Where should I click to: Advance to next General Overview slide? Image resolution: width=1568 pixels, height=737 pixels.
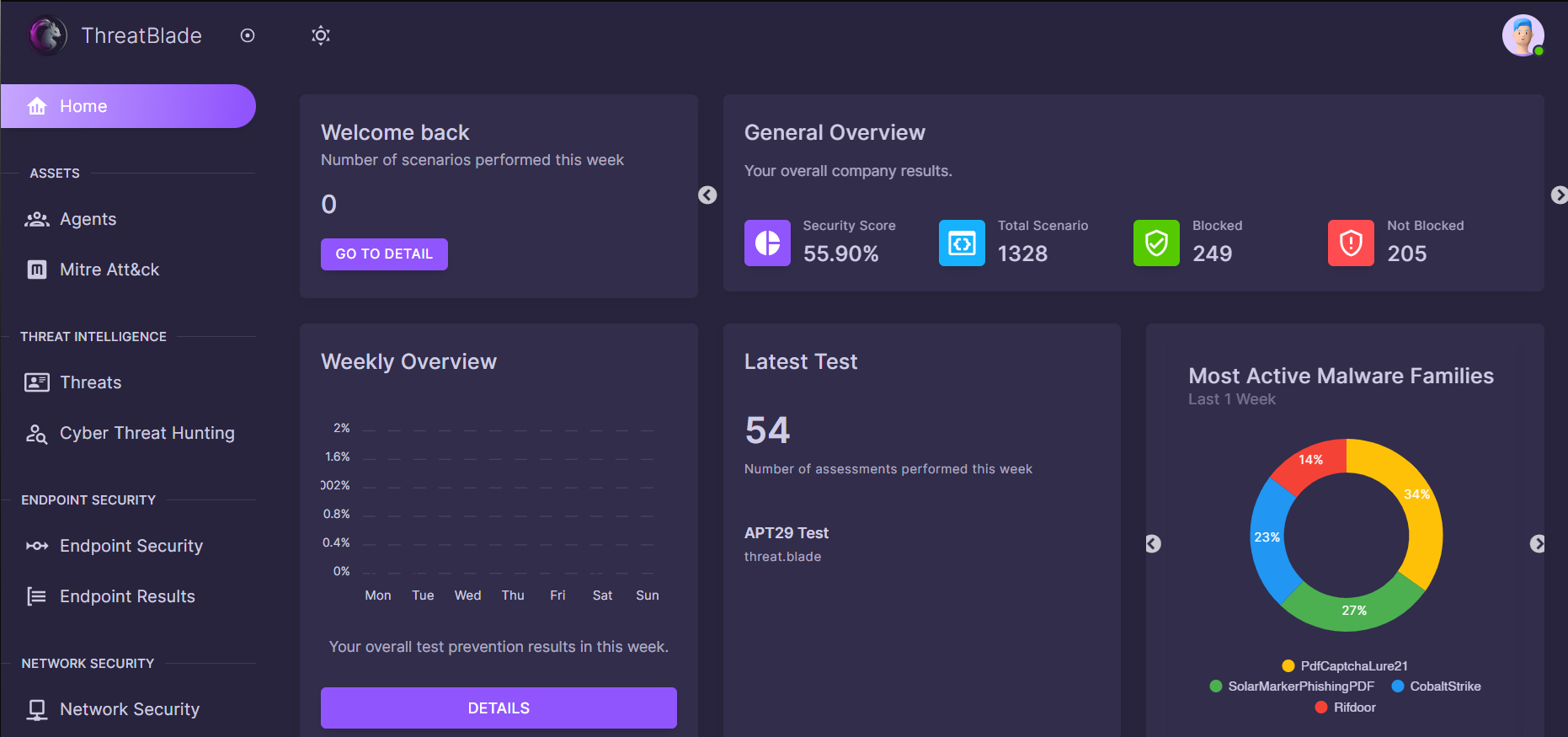coord(1559,195)
